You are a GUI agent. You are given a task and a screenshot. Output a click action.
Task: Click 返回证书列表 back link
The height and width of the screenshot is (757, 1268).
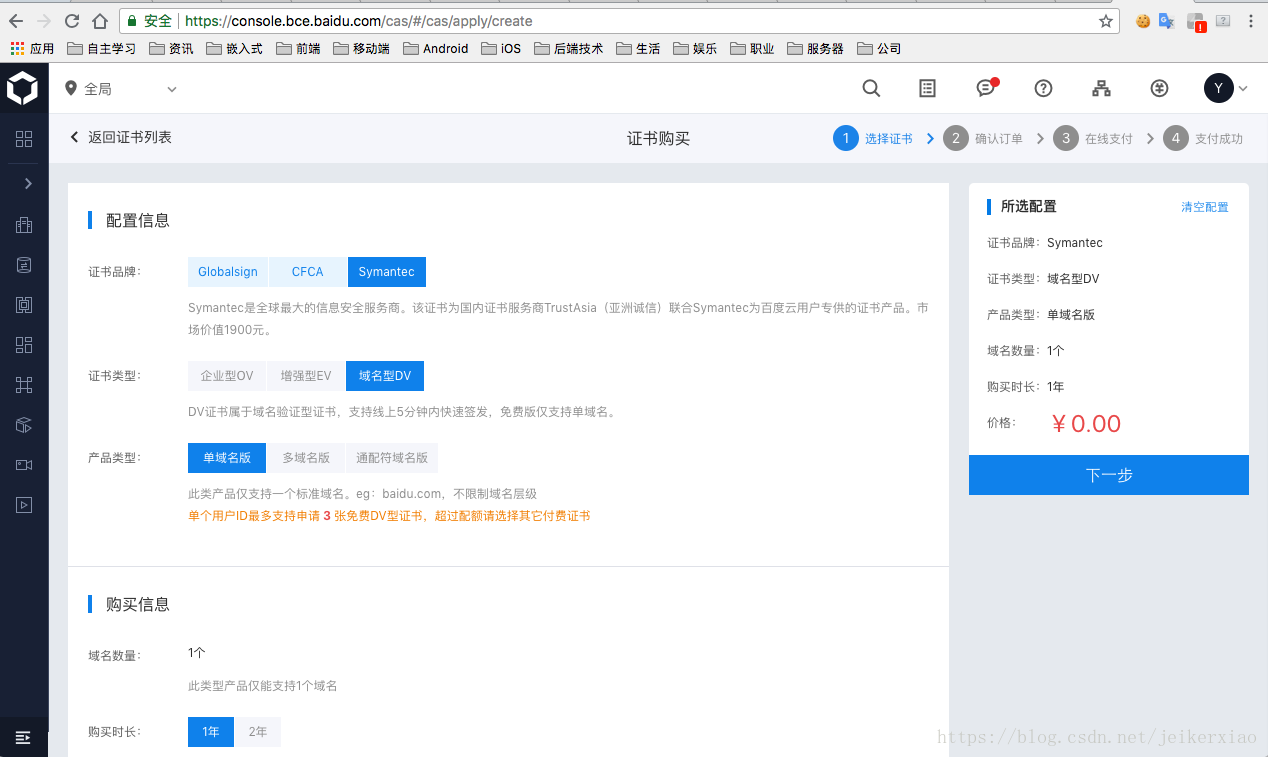coord(120,137)
